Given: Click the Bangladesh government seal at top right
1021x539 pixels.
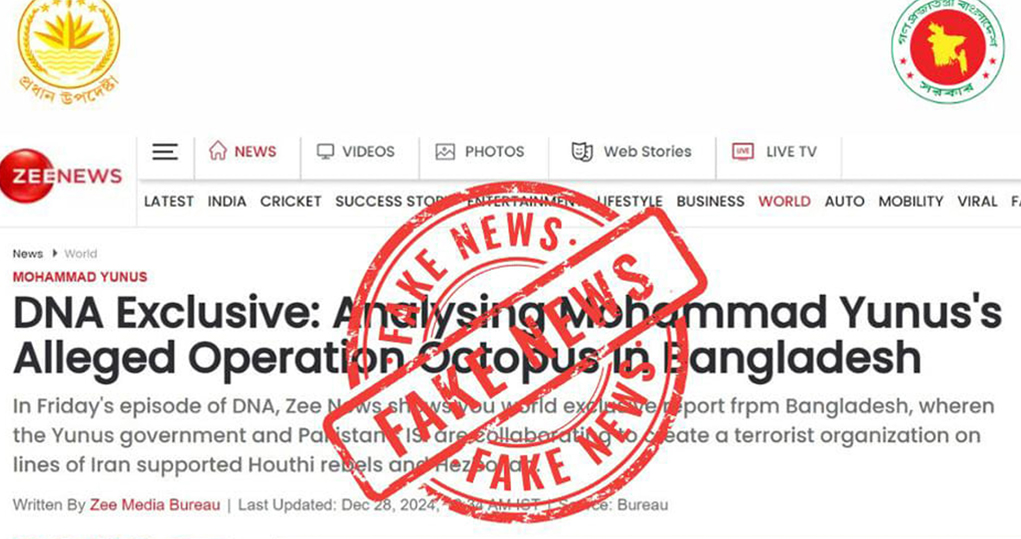Looking at the screenshot, I should (947, 50).
